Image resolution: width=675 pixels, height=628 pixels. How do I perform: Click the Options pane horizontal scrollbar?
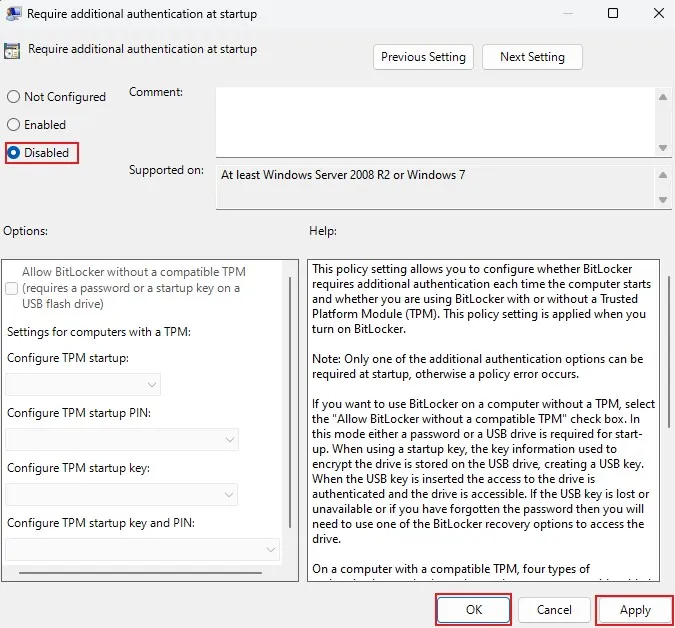point(140,573)
